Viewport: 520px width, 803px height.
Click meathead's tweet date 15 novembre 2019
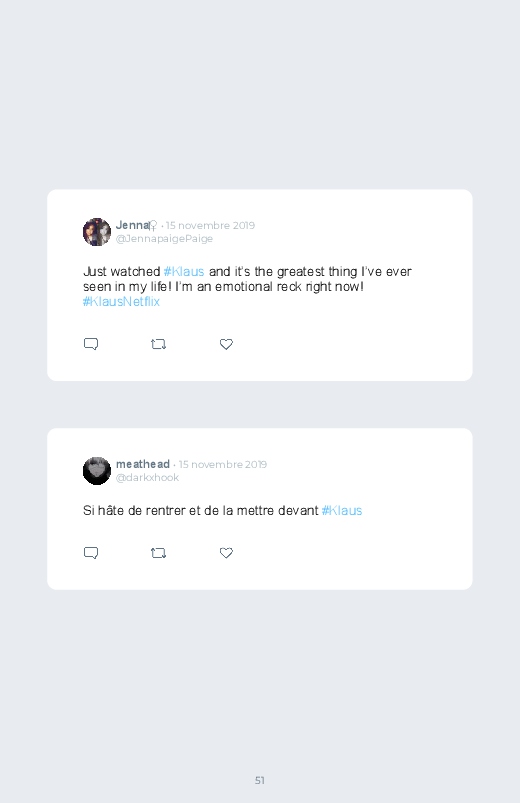click(222, 464)
